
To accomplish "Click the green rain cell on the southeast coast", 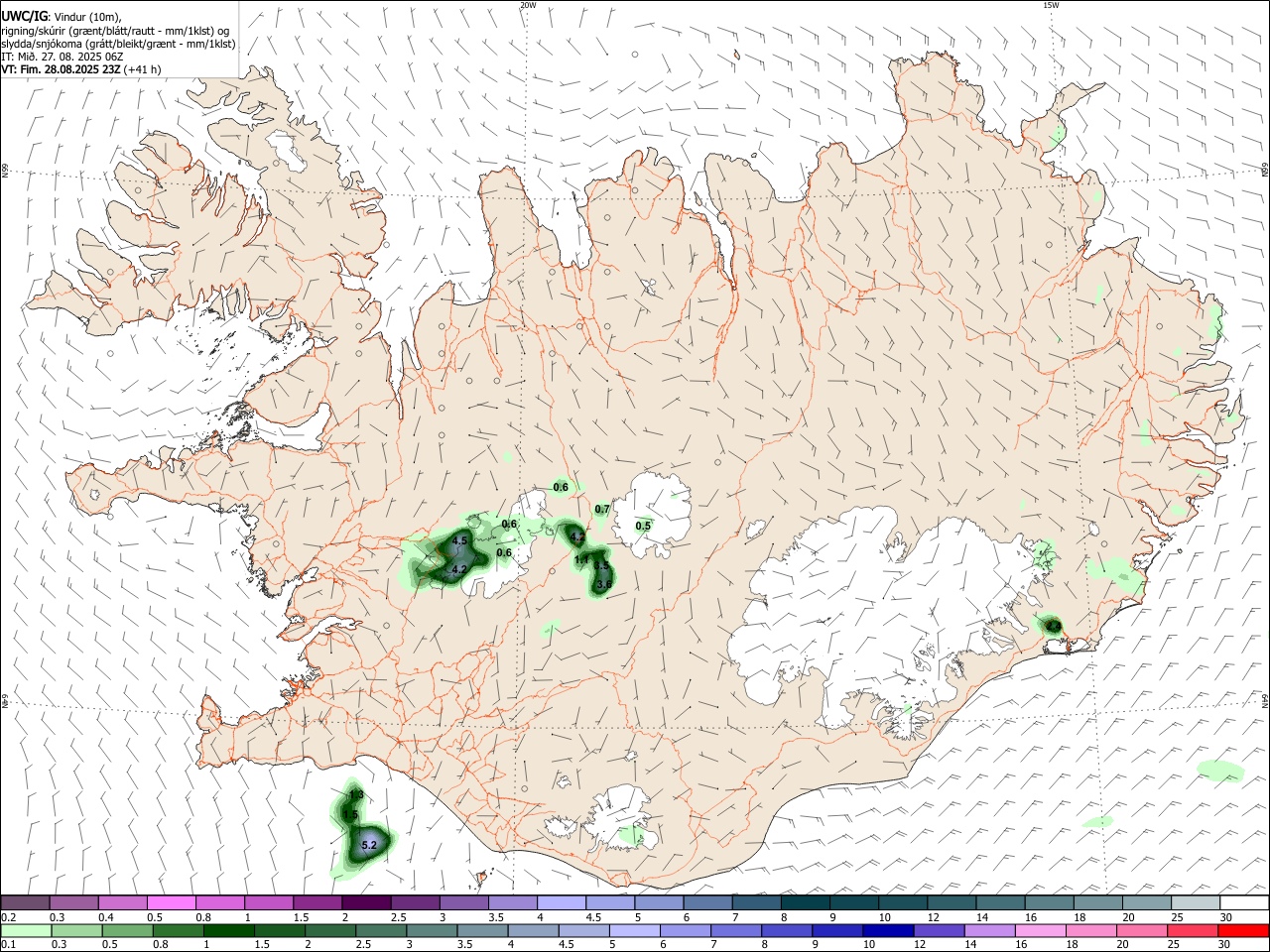I will (x=1052, y=626).
